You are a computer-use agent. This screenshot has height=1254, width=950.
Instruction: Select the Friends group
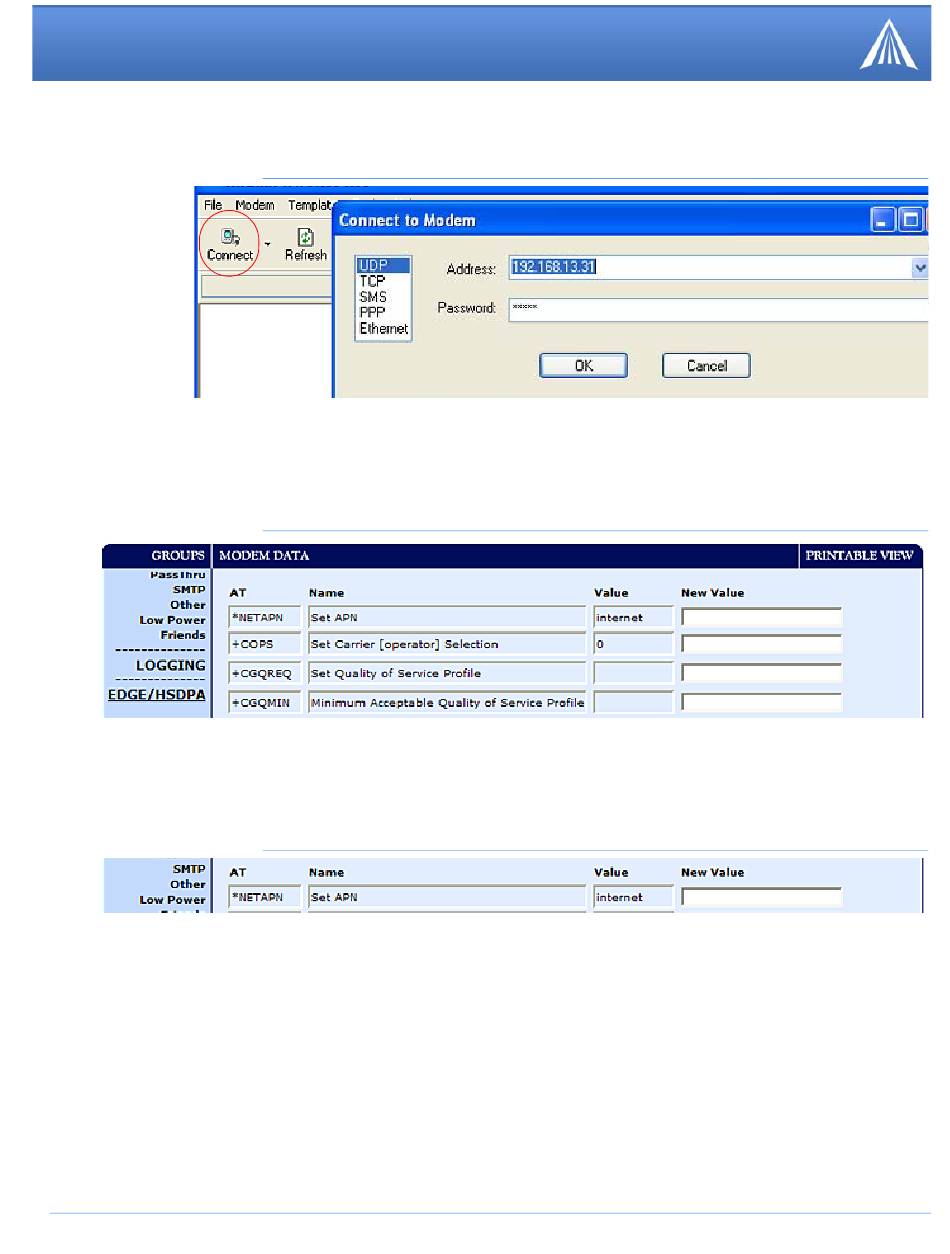click(183, 634)
